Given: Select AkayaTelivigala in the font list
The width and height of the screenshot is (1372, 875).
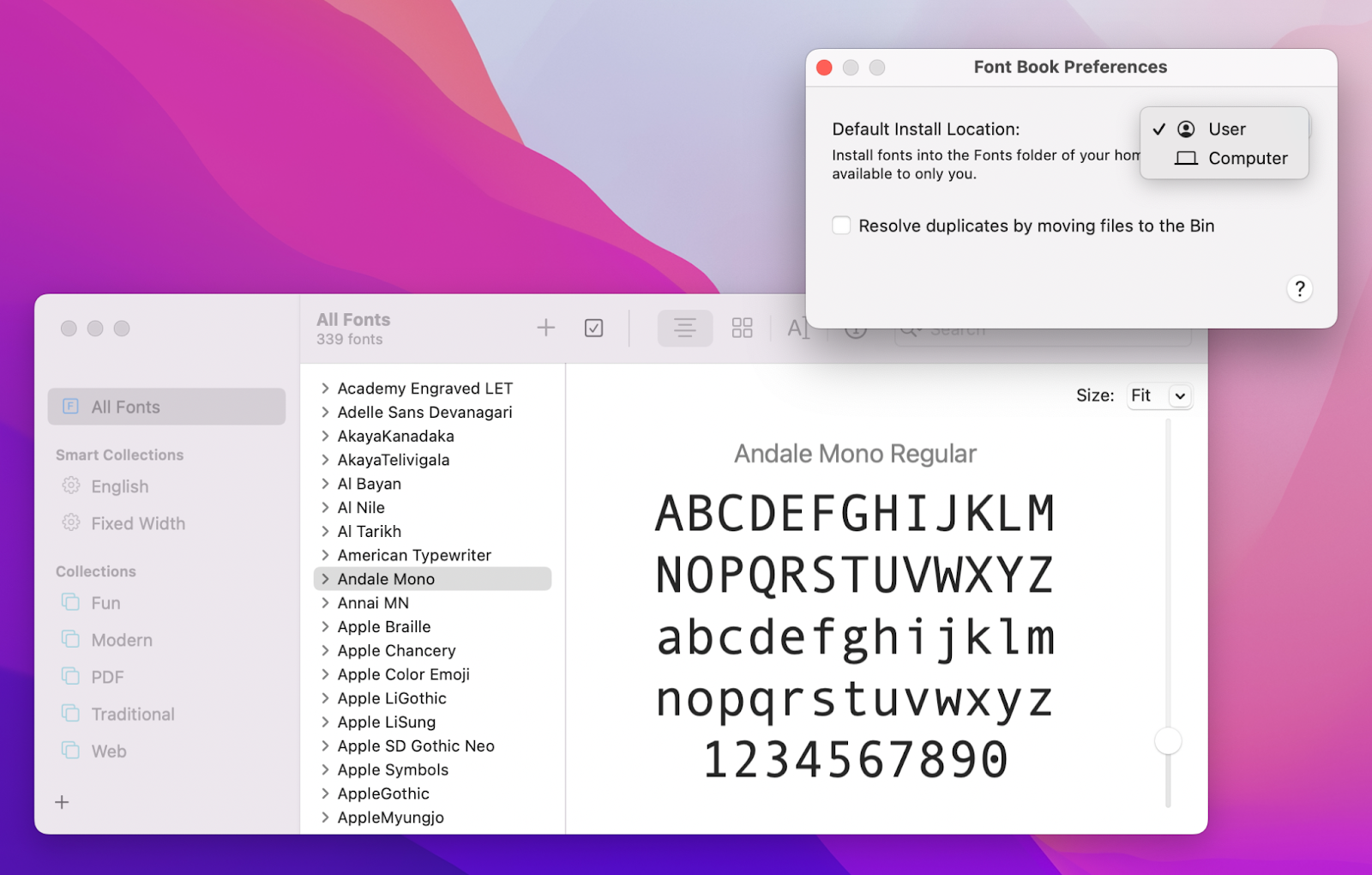Looking at the screenshot, I should point(394,460).
